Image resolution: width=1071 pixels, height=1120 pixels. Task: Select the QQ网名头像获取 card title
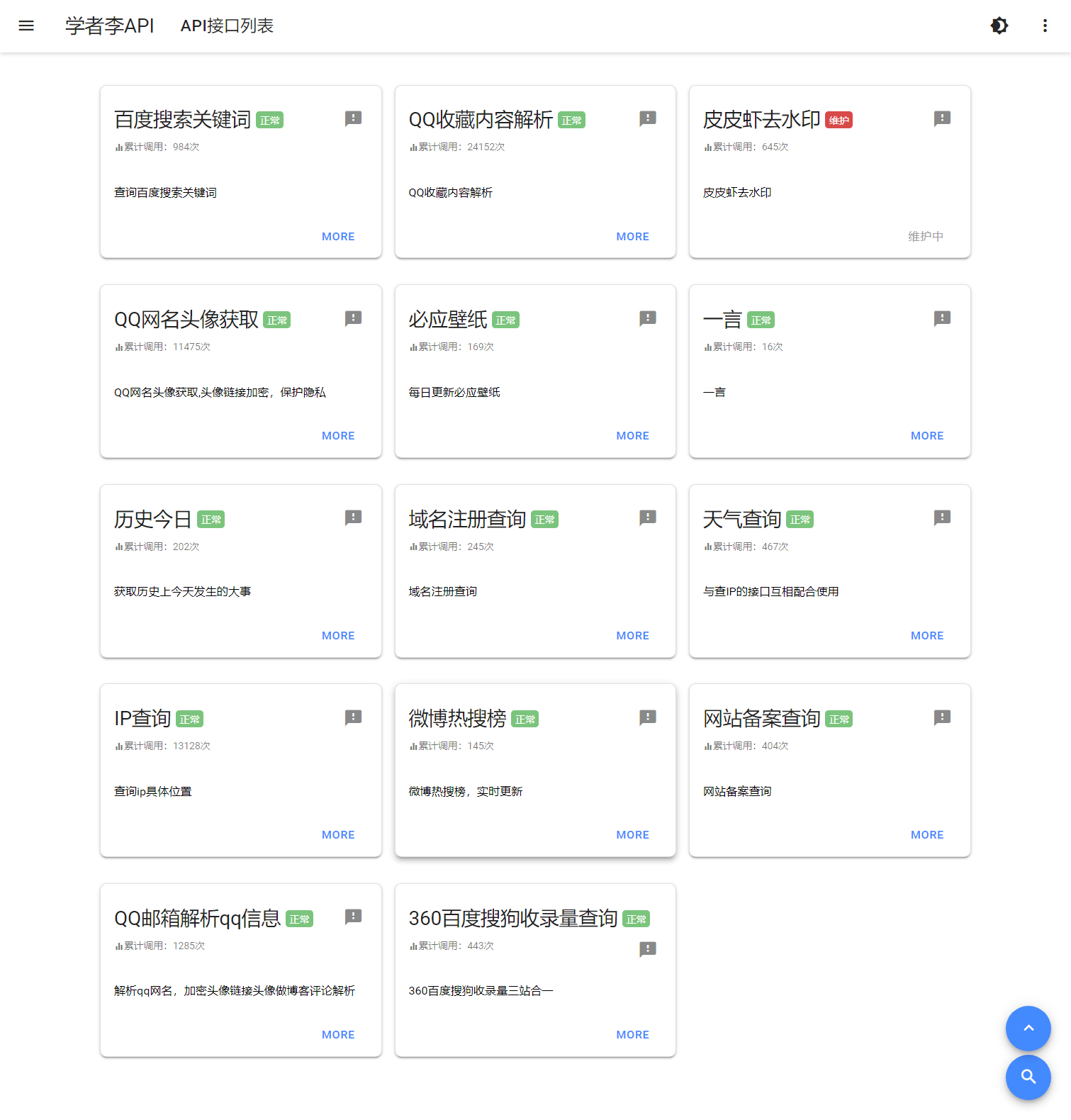pyautogui.click(x=186, y=320)
